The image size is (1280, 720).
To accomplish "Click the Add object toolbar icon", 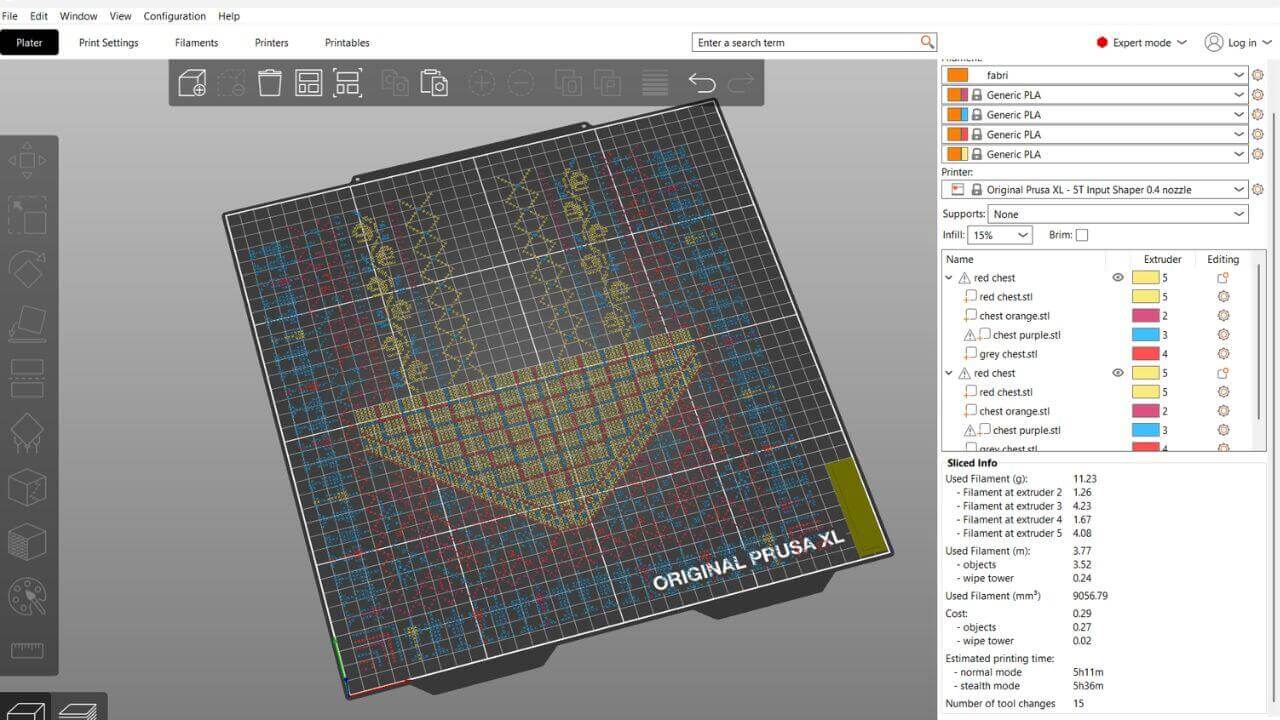I will tap(192, 82).
